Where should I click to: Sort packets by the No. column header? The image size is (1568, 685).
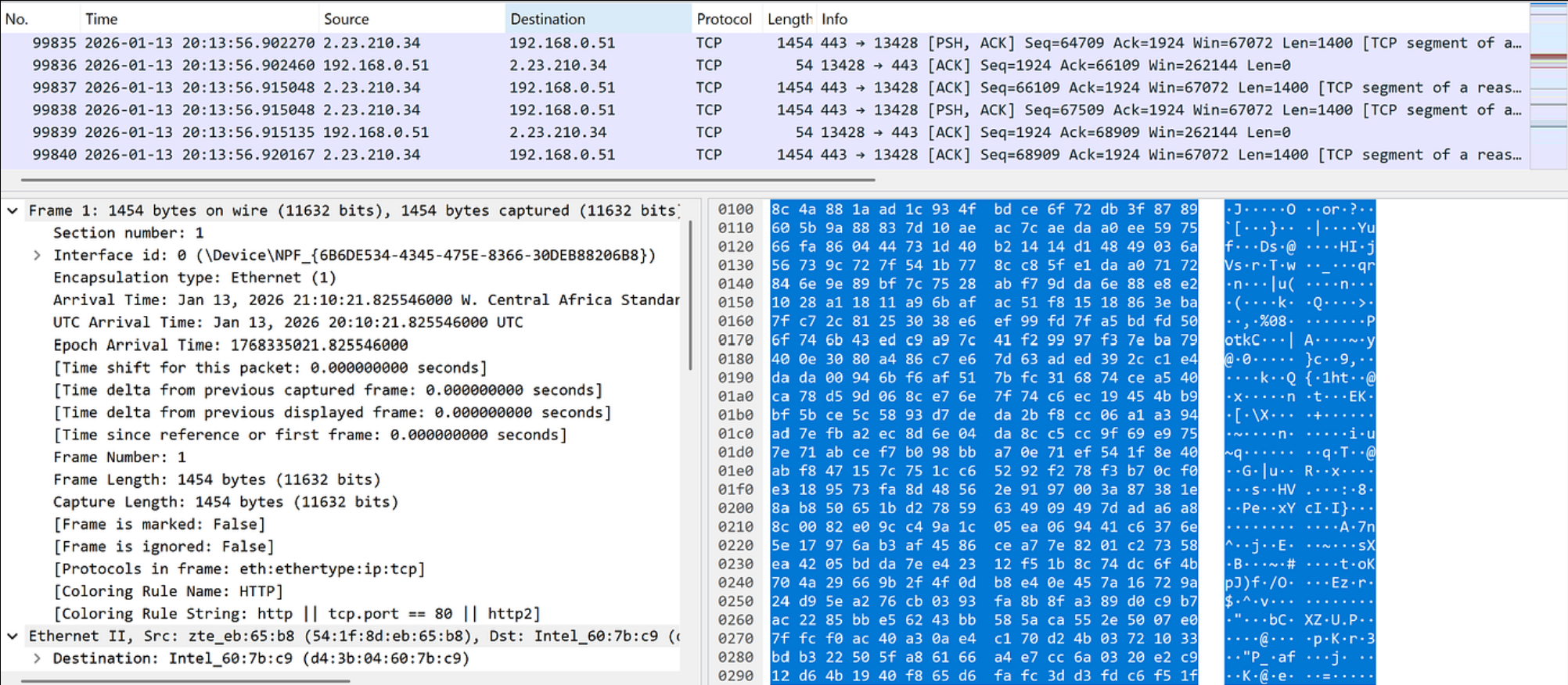40,19
